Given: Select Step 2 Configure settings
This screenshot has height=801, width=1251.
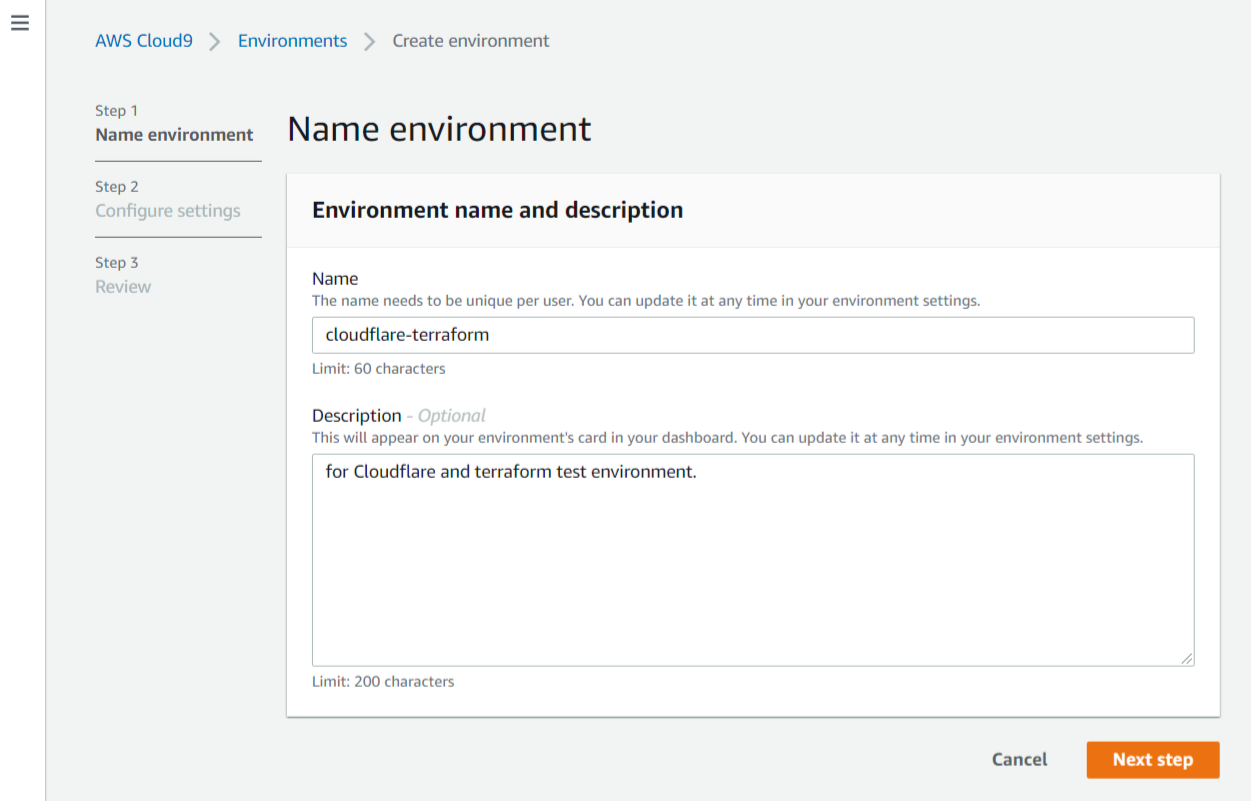Looking at the screenshot, I should tap(168, 211).
